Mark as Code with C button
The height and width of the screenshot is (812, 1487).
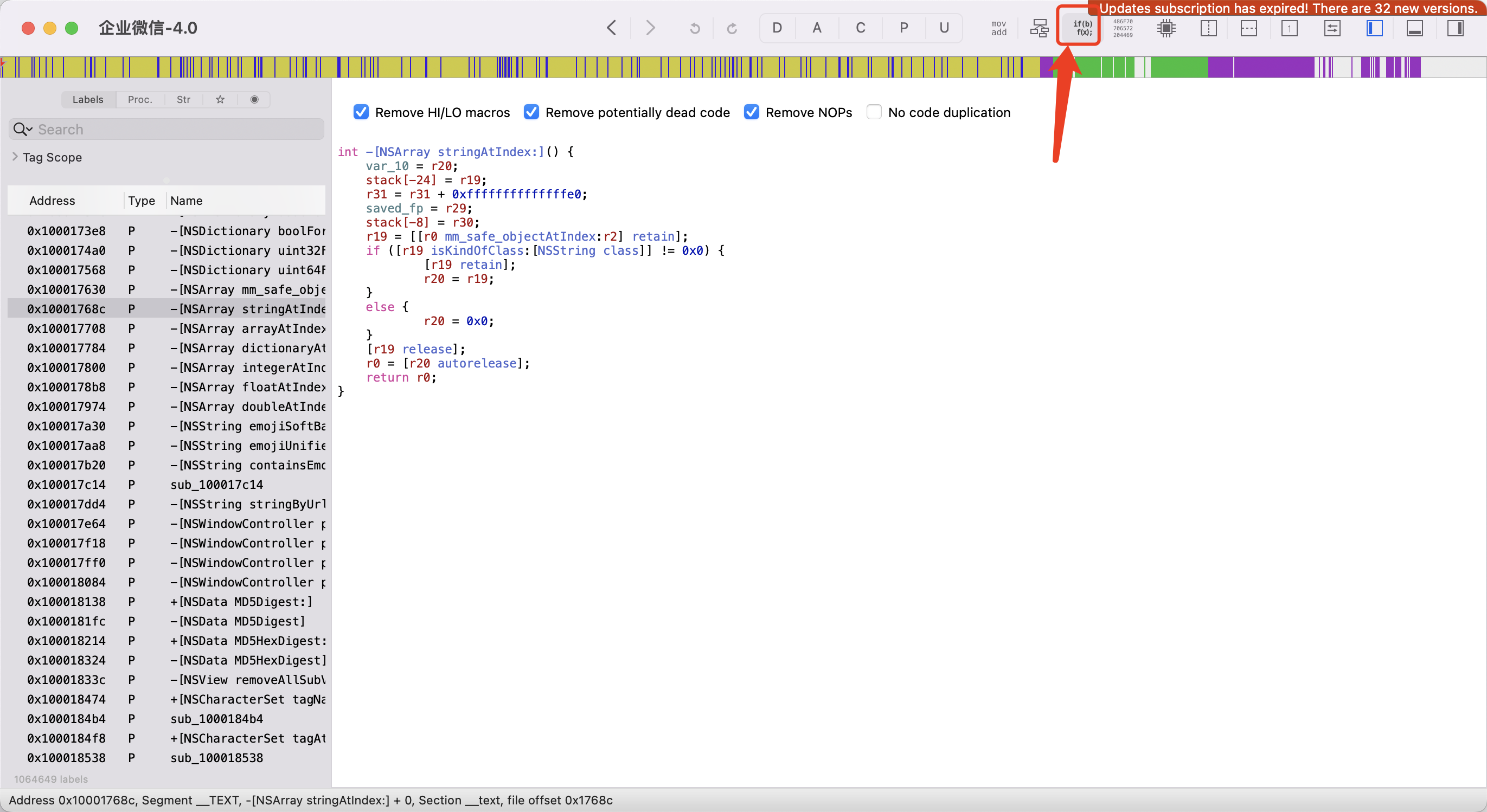[860, 28]
